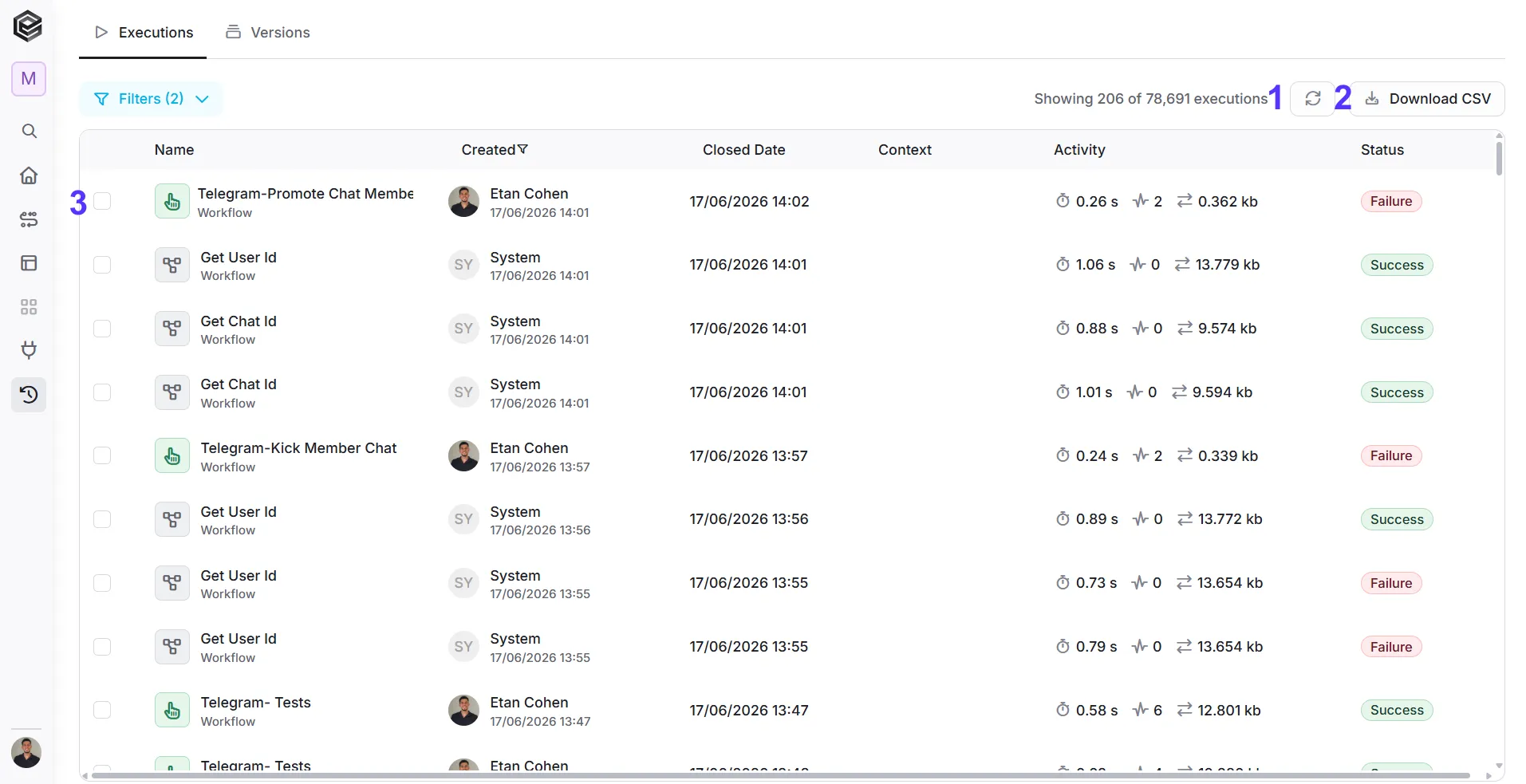Screen dimensions: 1526x784
Task: Expand the Filters (2) dropdown
Action: 151,99
